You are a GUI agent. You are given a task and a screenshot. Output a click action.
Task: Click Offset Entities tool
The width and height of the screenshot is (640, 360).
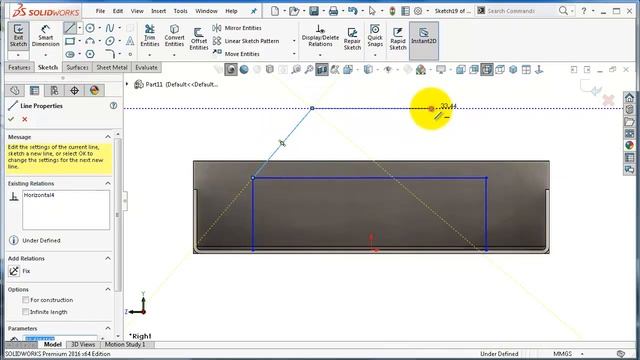tap(199, 39)
